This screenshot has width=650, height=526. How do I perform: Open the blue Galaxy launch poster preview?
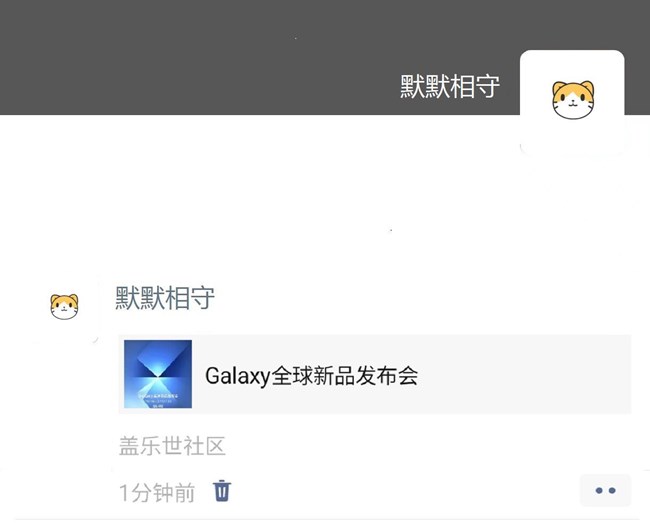pos(158,374)
